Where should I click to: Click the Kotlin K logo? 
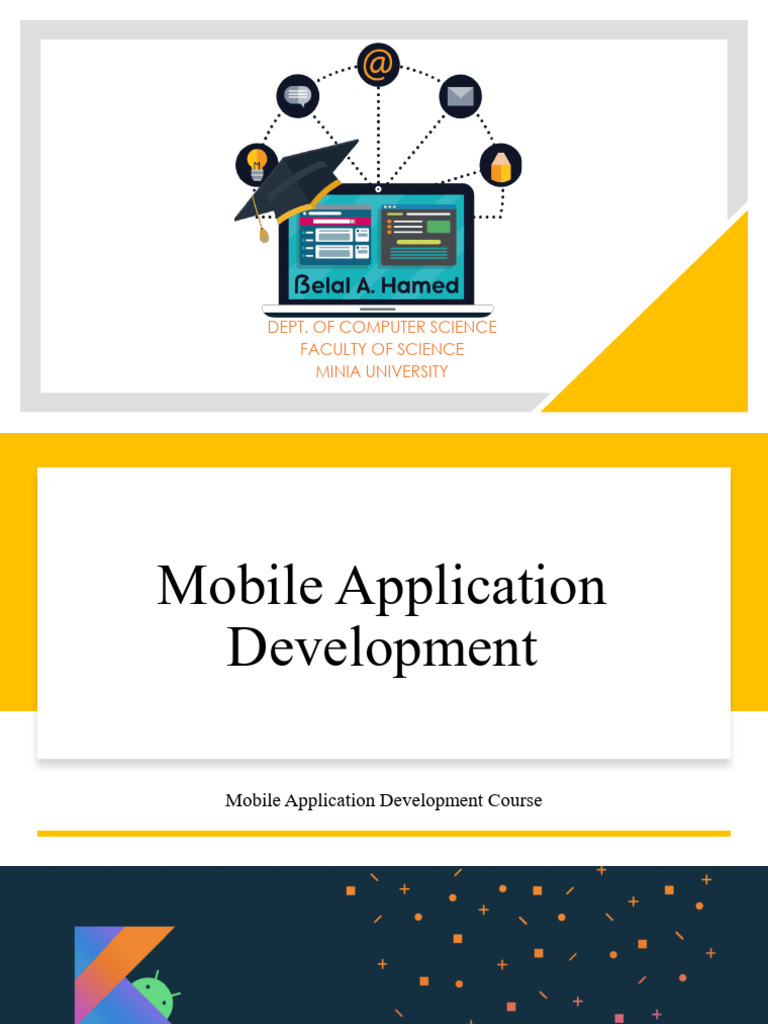[124, 974]
